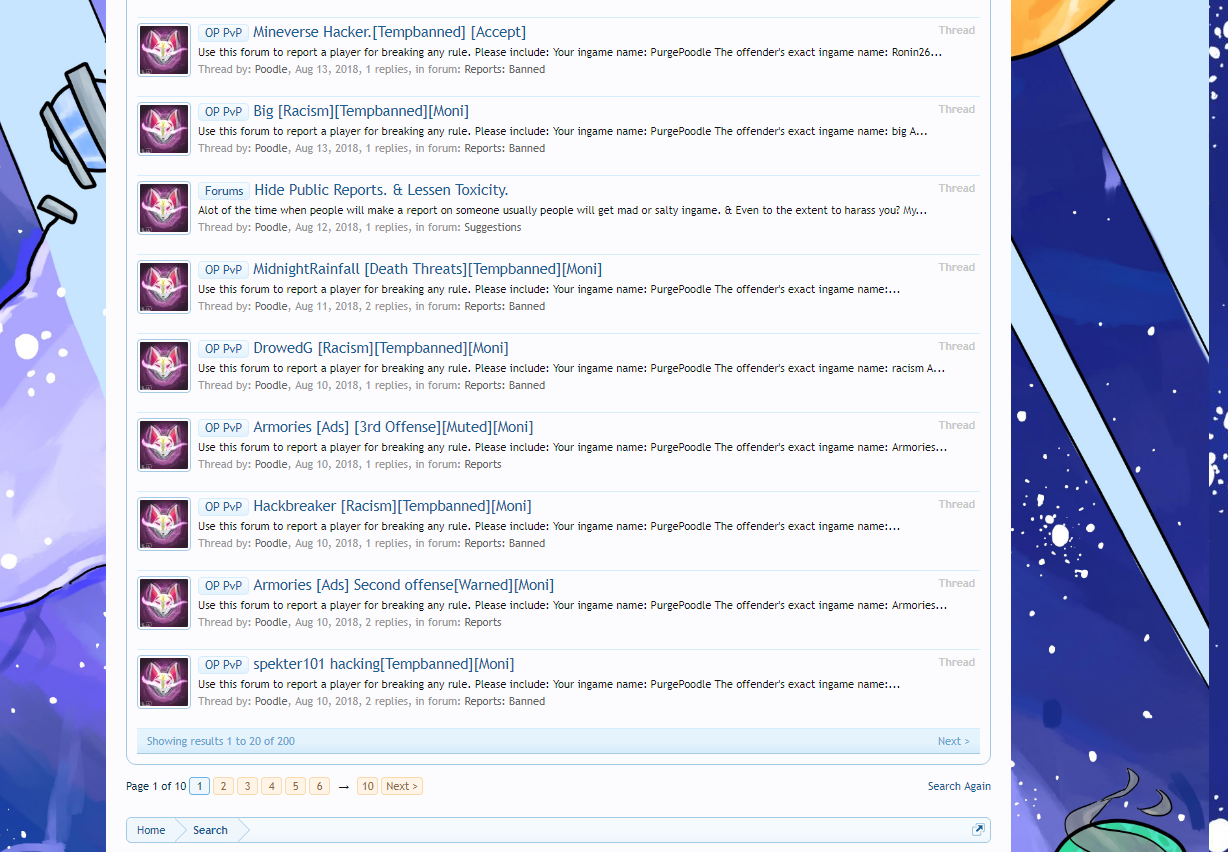Open thread Big [Racism][Tempbanned][Moni]

coord(361,111)
